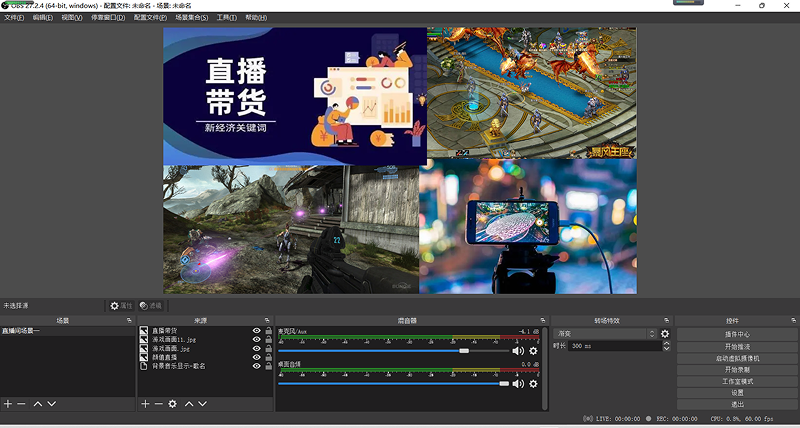Pop out the 来源 dock panel
Screen dimensions: 800x428
tap(267, 320)
